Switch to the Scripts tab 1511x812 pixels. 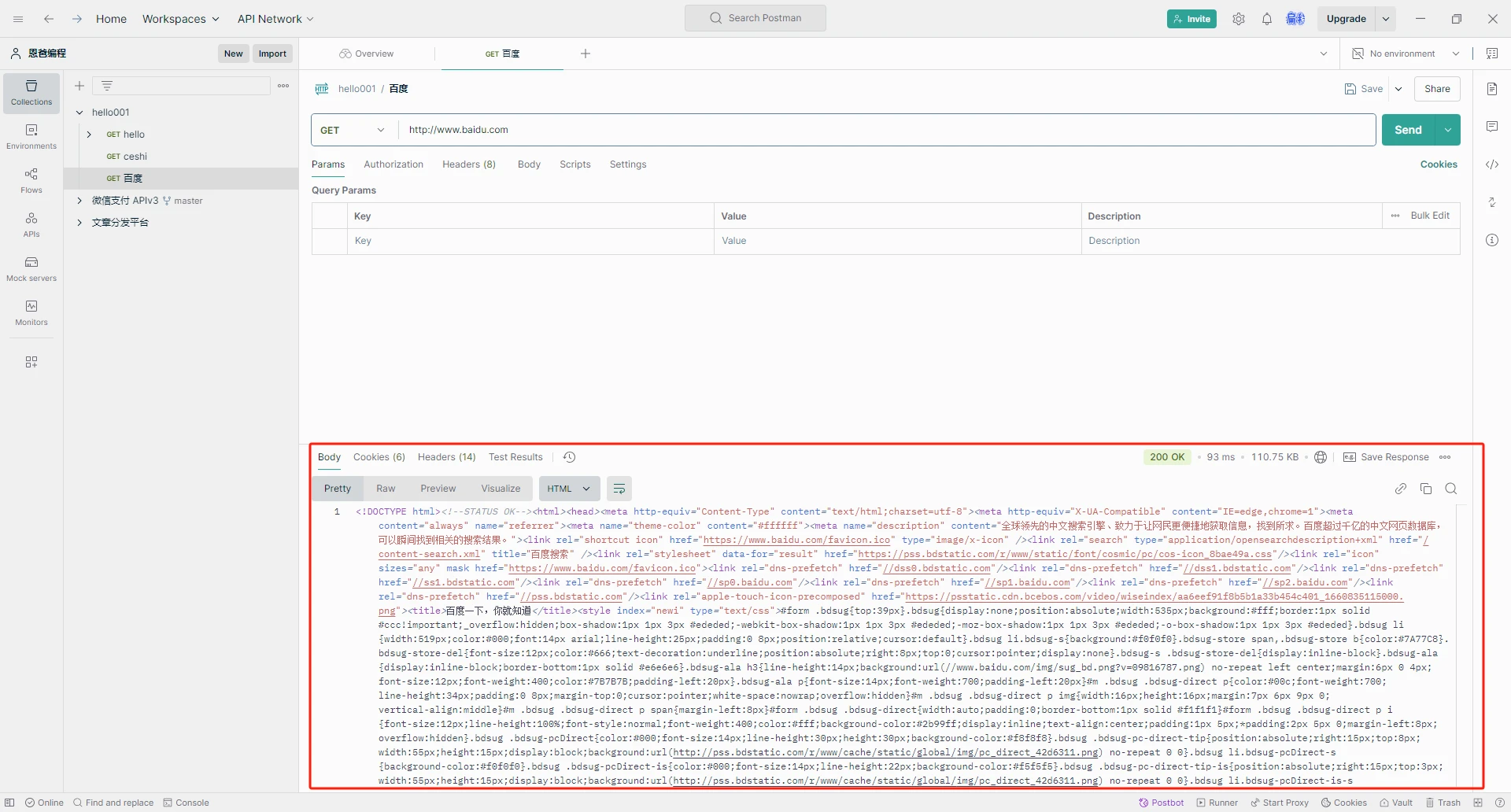(x=575, y=164)
